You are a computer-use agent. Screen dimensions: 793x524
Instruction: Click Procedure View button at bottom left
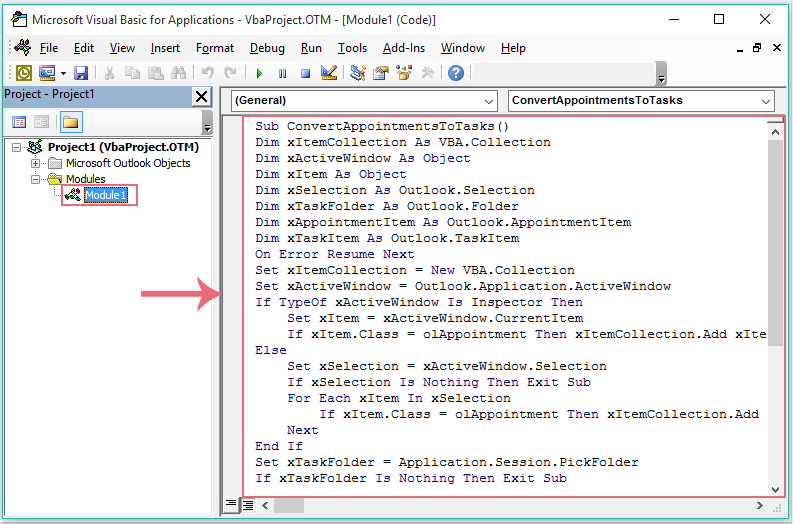[x=231, y=505]
